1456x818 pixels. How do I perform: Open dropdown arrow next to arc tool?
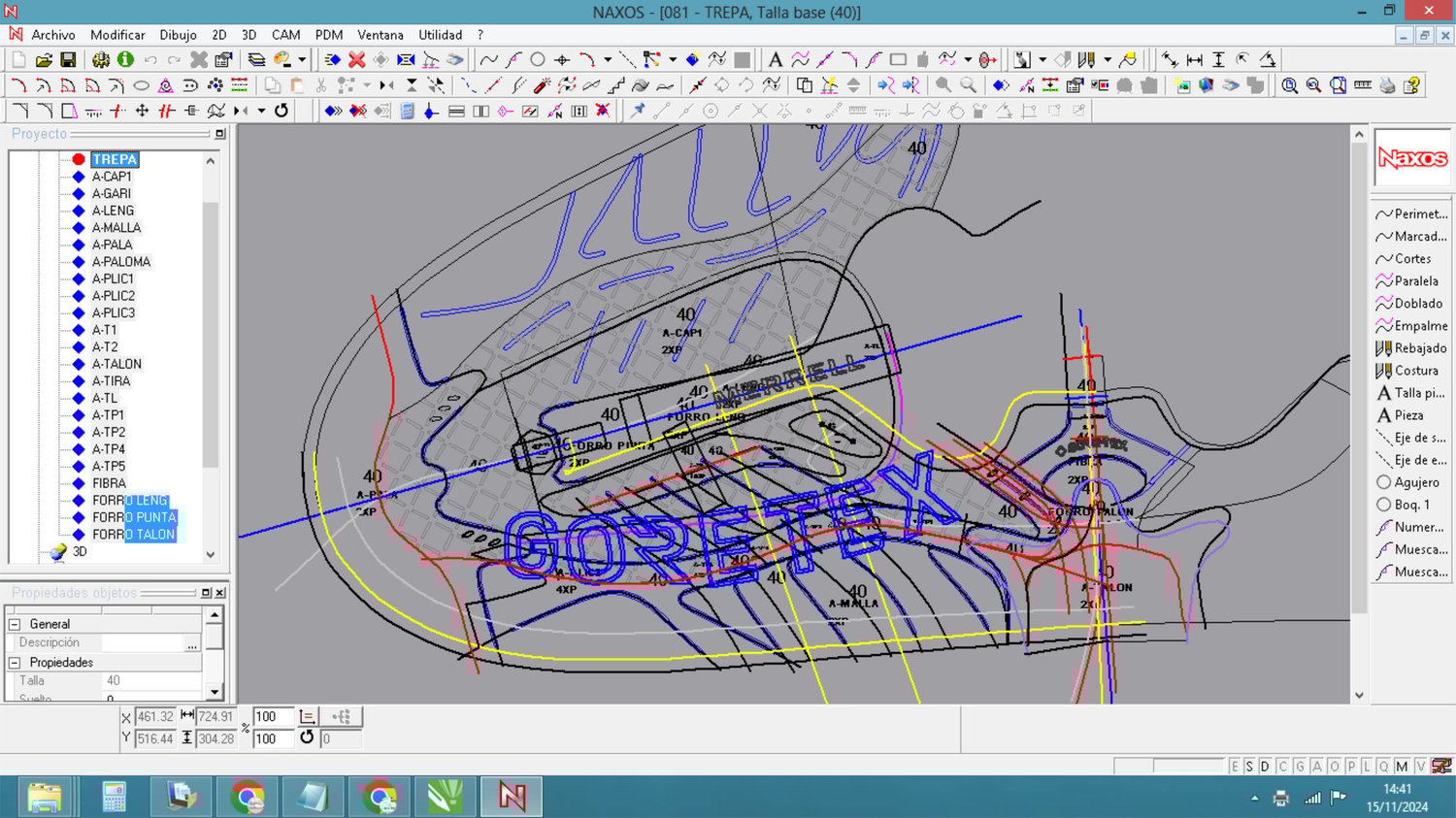click(x=608, y=60)
